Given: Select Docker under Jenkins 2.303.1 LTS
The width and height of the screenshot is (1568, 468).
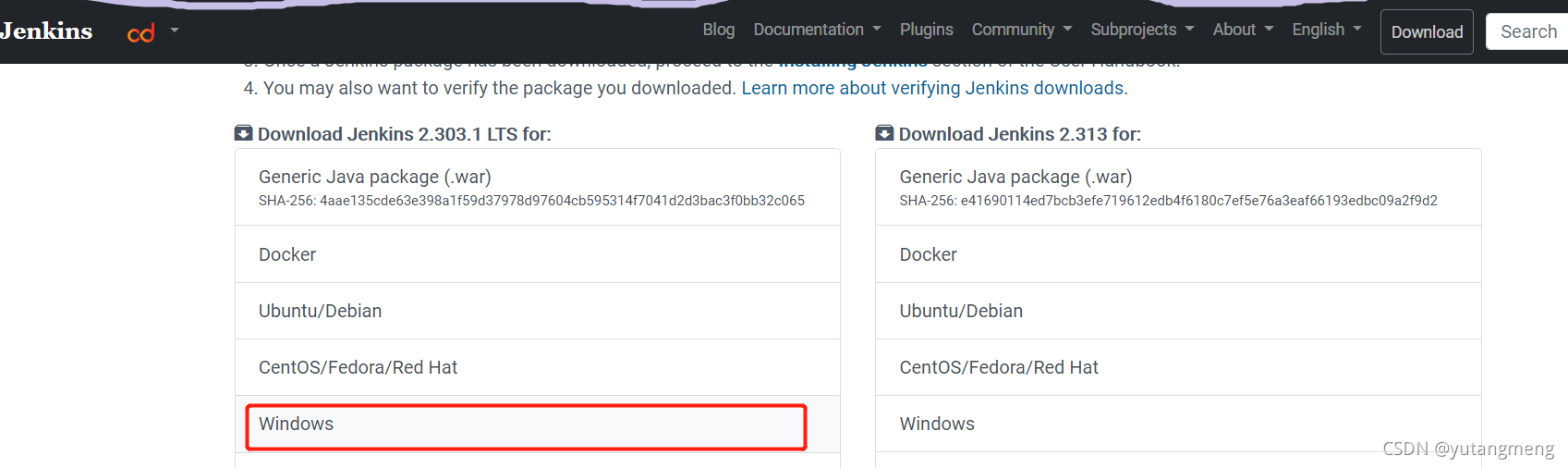Looking at the screenshot, I should tap(538, 254).
